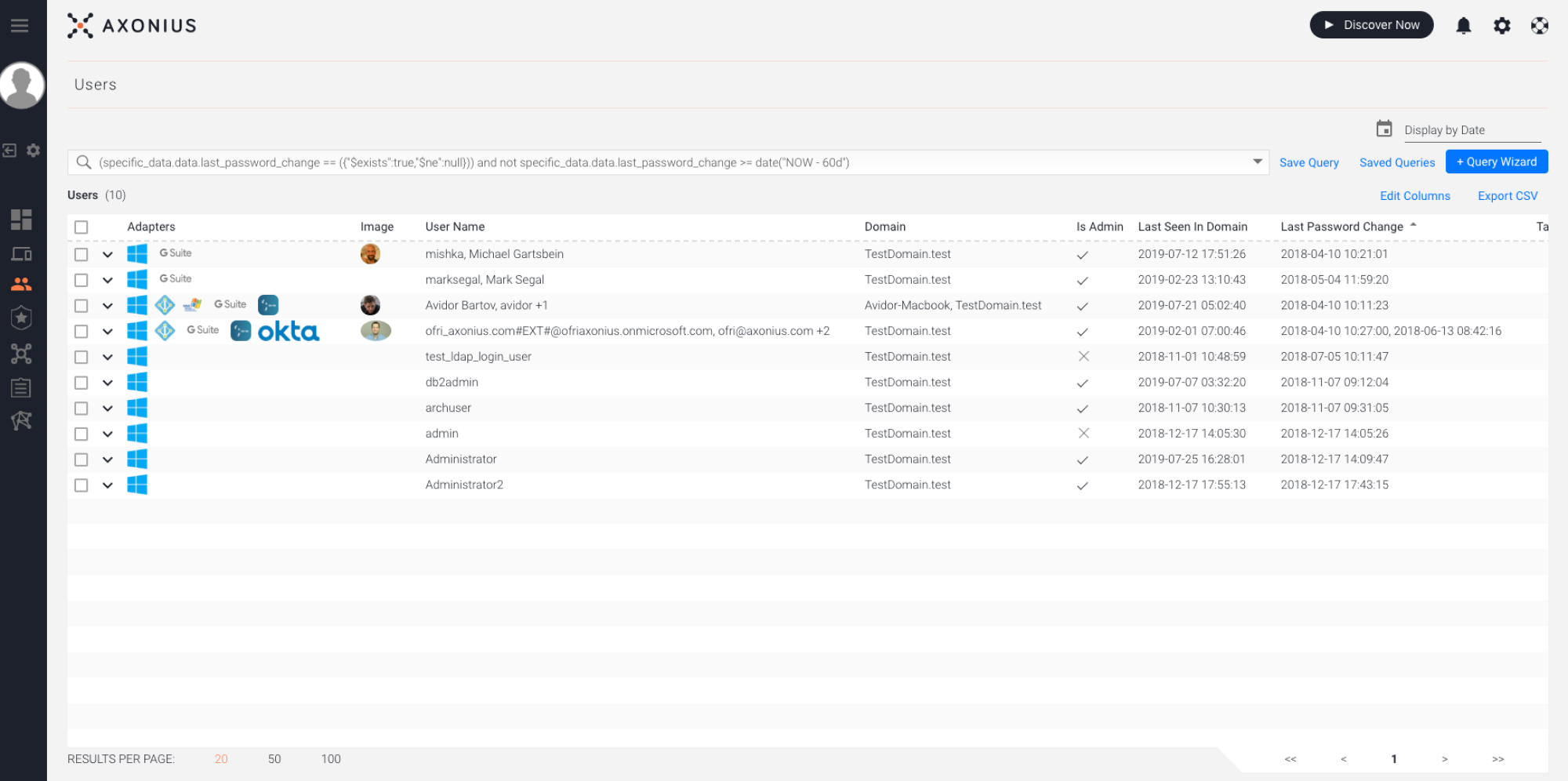This screenshot has height=781, width=1568.
Task: Click the okta adapter logo
Action: (x=289, y=332)
